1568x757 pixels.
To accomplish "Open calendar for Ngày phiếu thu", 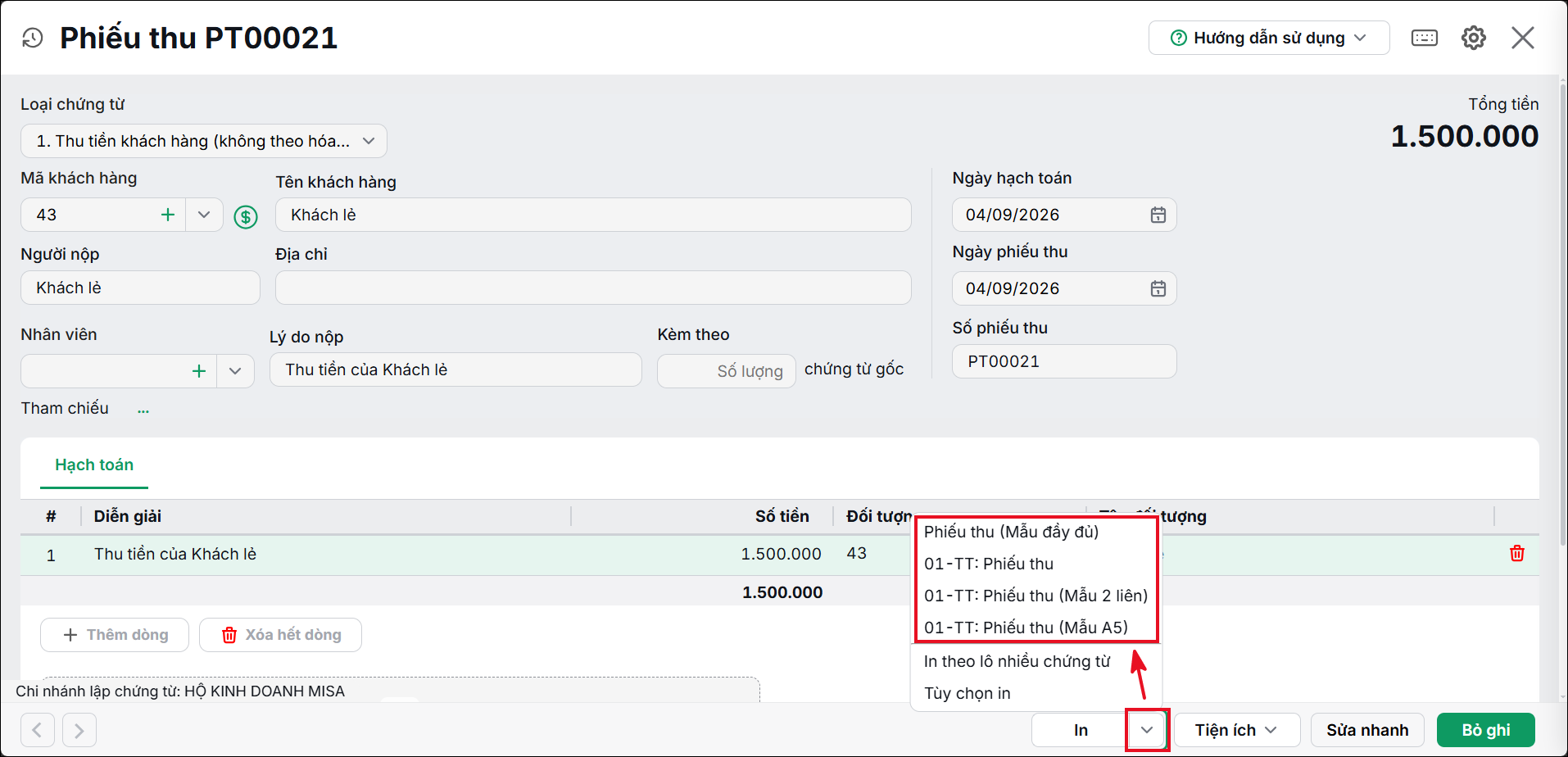I will (1158, 288).
